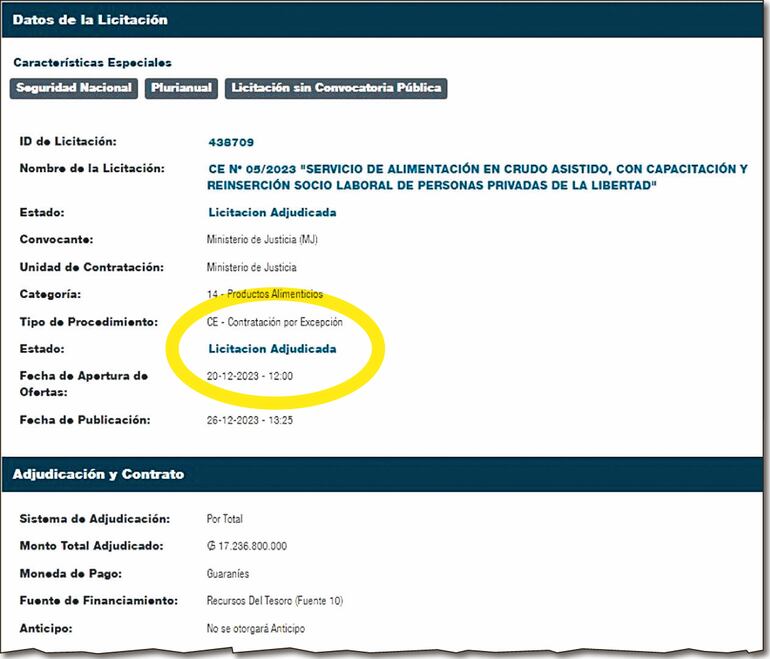Click Licitacion Adjudicada below Tipo de Procedimiento
The width and height of the screenshot is (770, 659).
(271, 349)
